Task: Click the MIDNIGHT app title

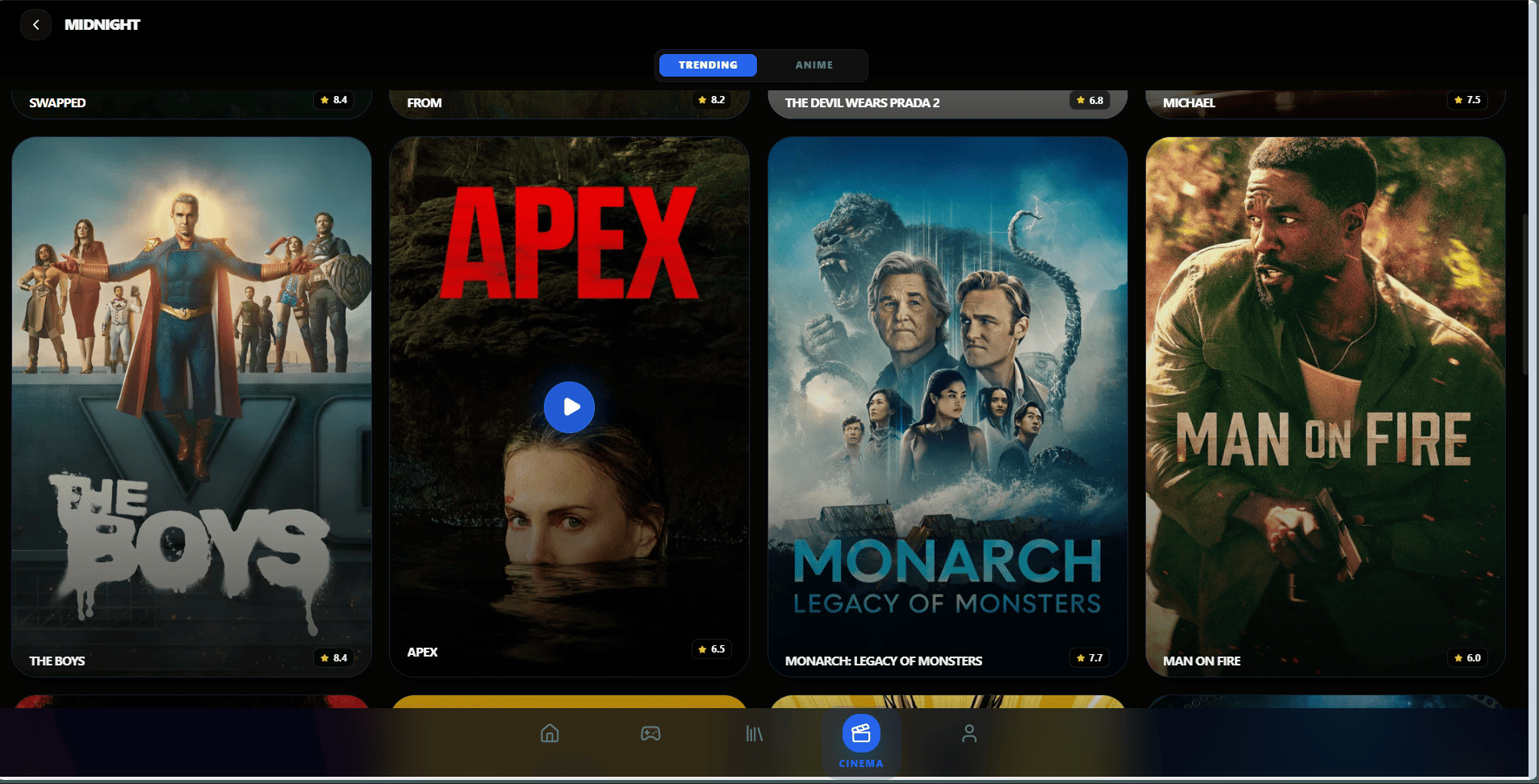Action: pyautogui.click(x=102, y=25)
